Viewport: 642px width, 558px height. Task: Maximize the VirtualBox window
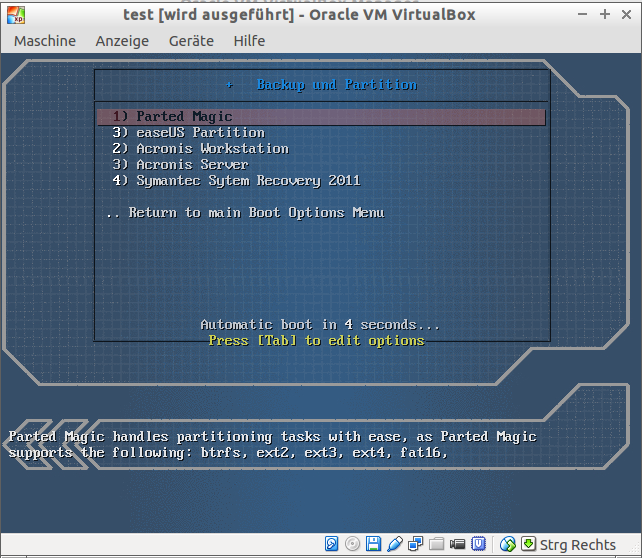[604, 15]
